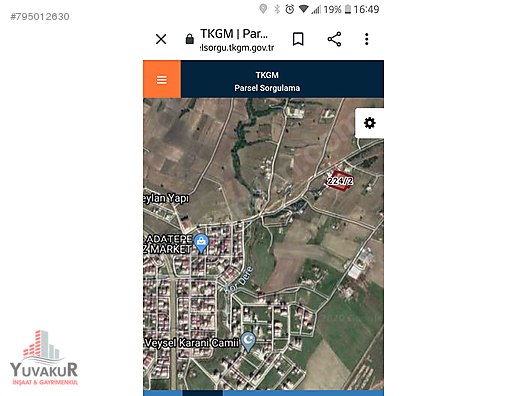Close the browser tab with X
Viewport: 528px width, 396px height.
(161, 39)
